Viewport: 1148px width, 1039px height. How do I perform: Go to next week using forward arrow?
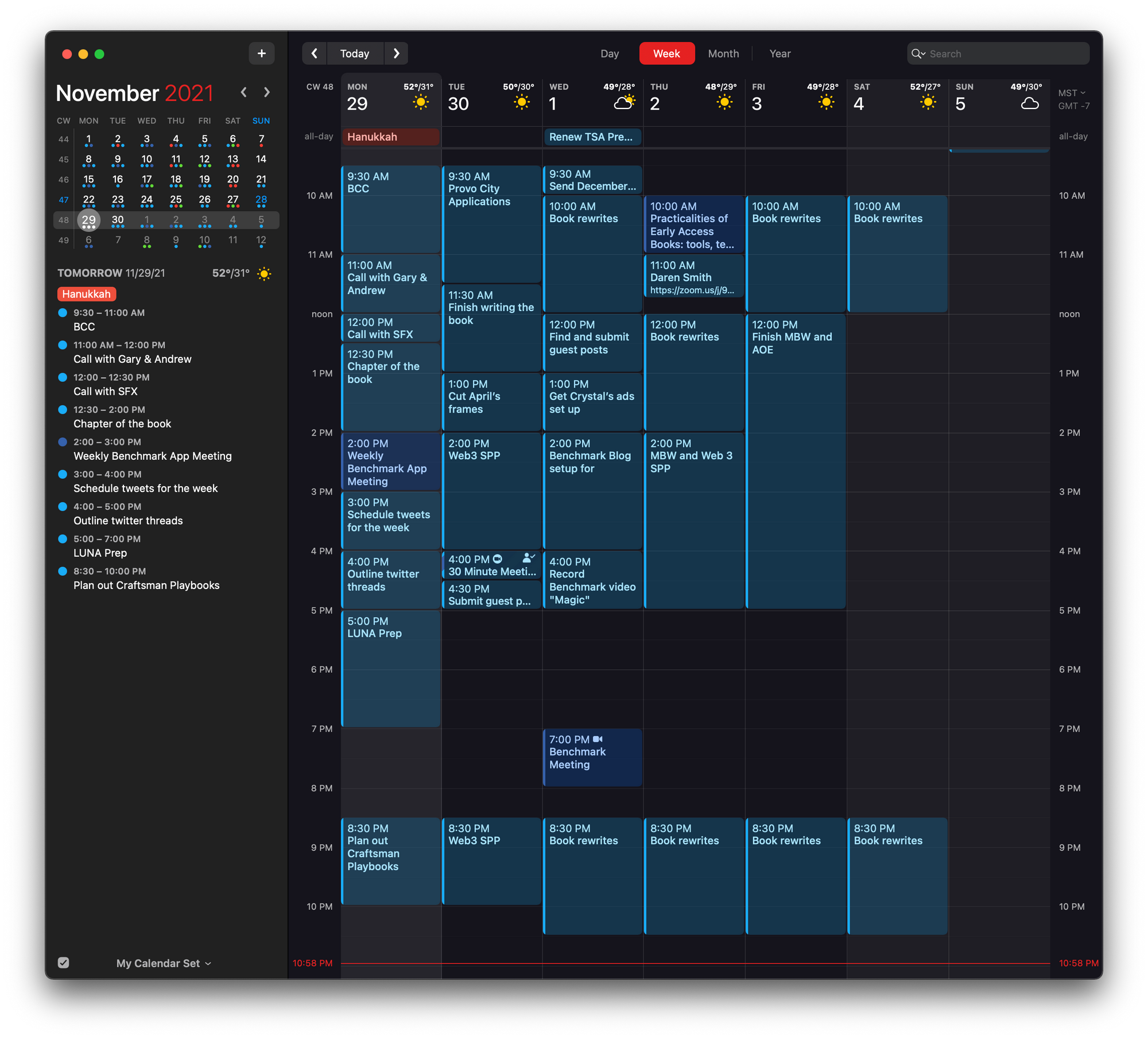[396, 53]
